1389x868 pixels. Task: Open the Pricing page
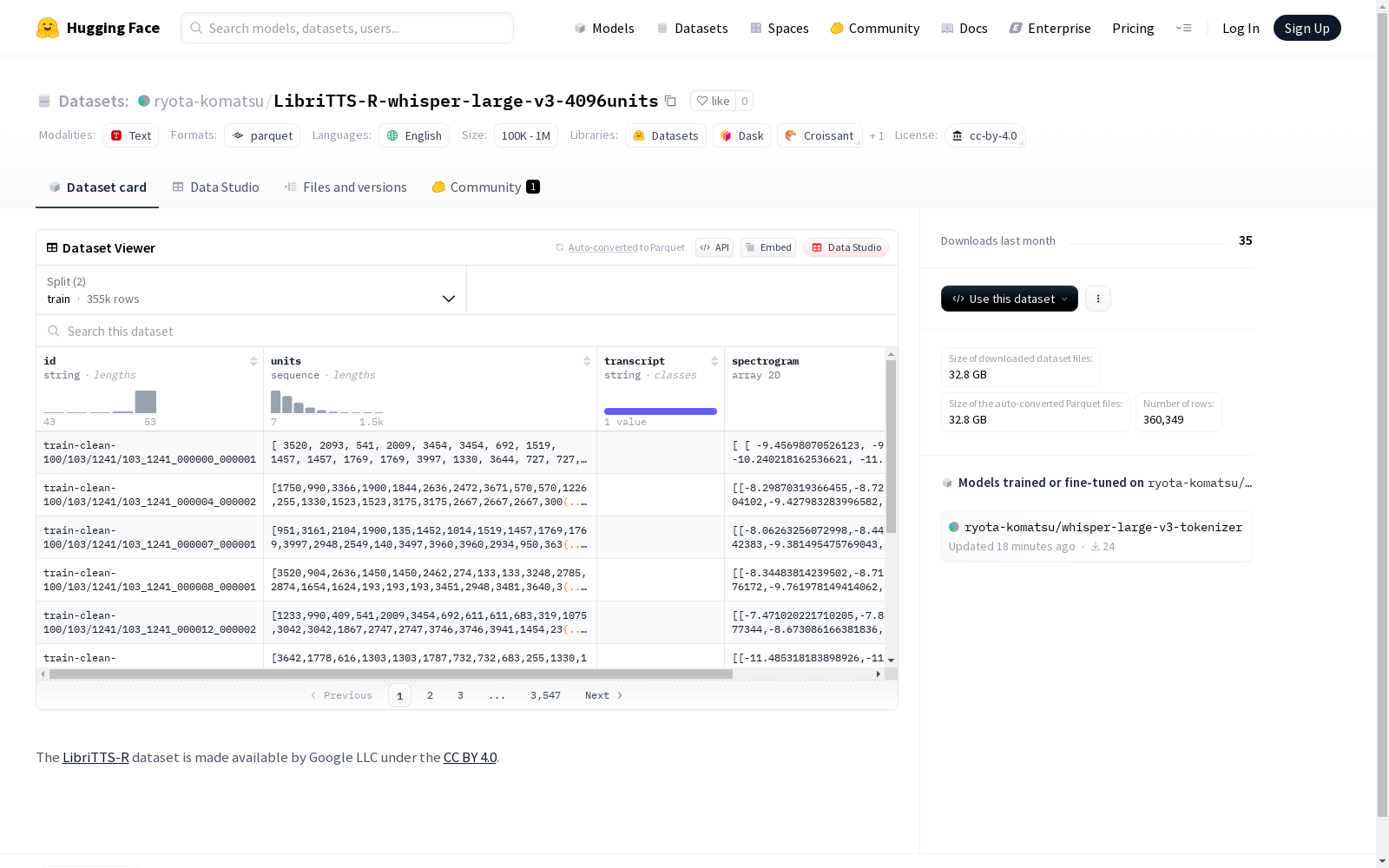point(1133,28)
